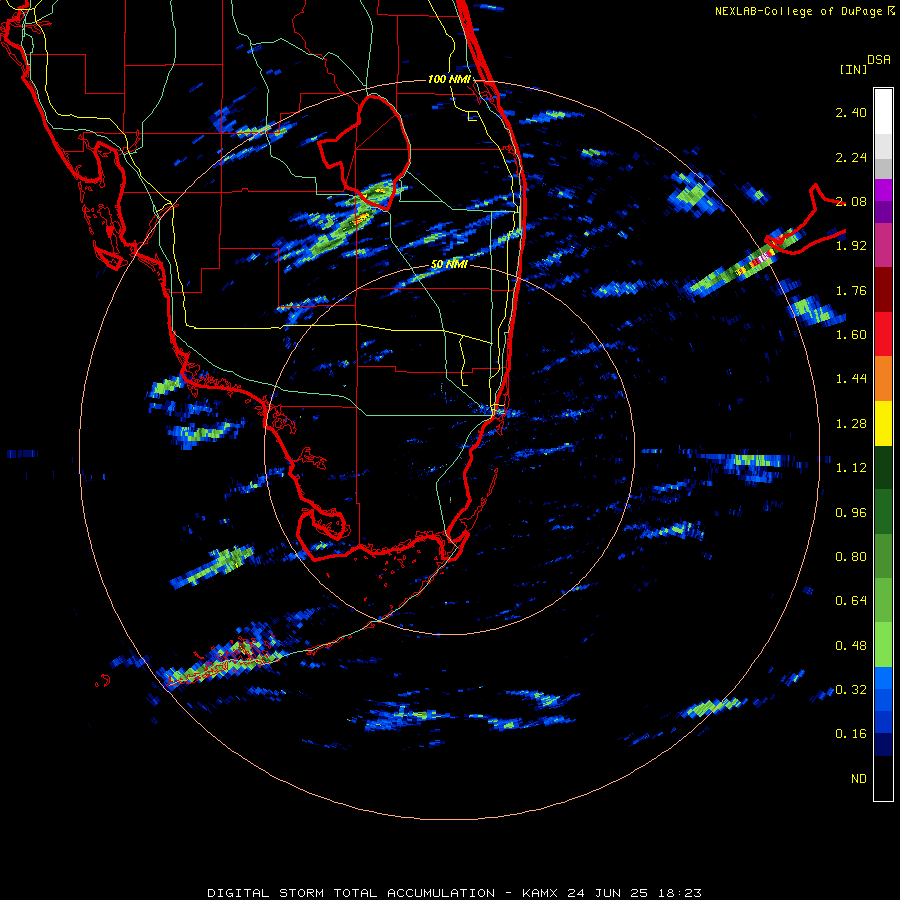Pick the white swatch at the top of the color scale
Viewport: 900px width, 900px height.
tap(883, 111)
